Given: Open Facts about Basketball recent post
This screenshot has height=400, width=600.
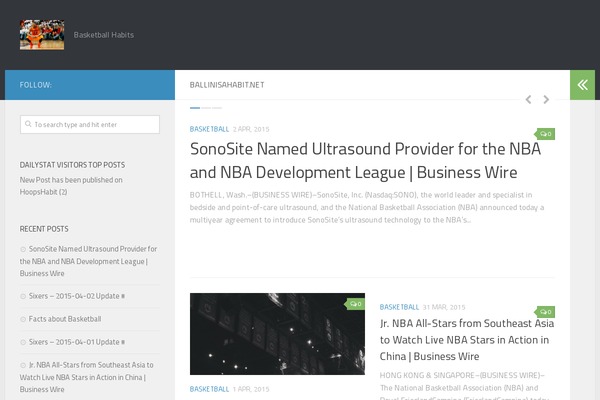Looking at the screenshot, I should click(65, 319).
